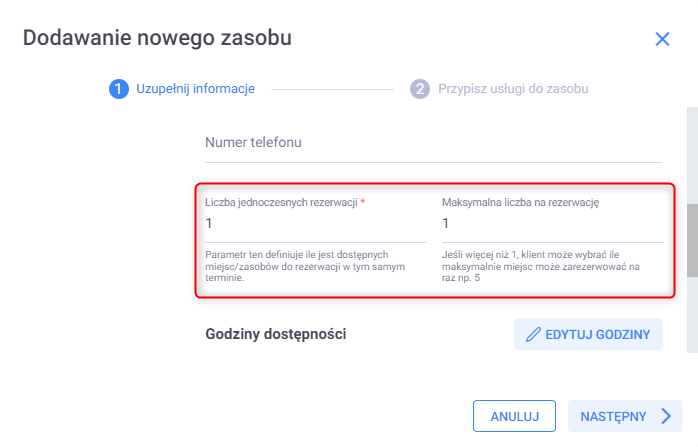698x447 pixels.
Task: Select the Uzupełnij informacje step label
Action: point(195,89)
